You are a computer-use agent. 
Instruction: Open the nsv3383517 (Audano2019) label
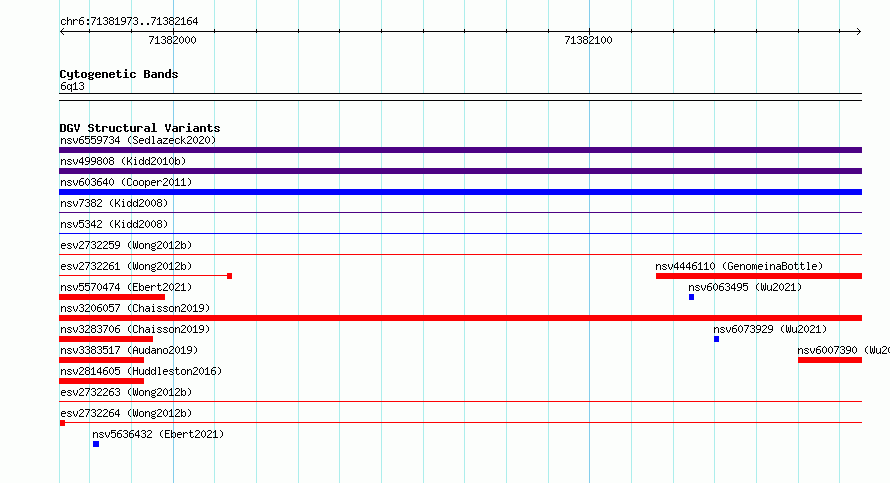click(x=129, y=350)
